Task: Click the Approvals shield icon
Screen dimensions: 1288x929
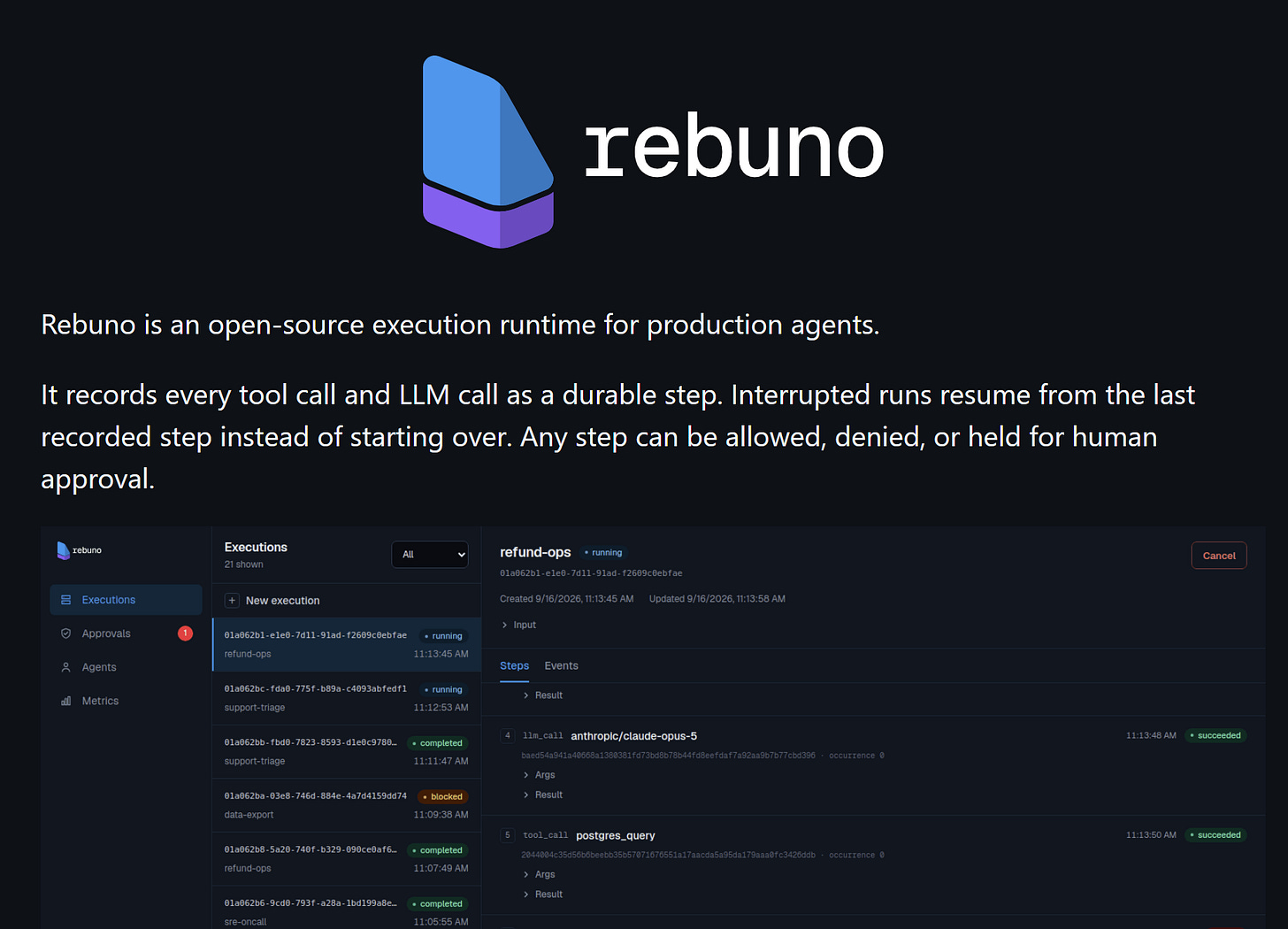Action: coord(65,633)
